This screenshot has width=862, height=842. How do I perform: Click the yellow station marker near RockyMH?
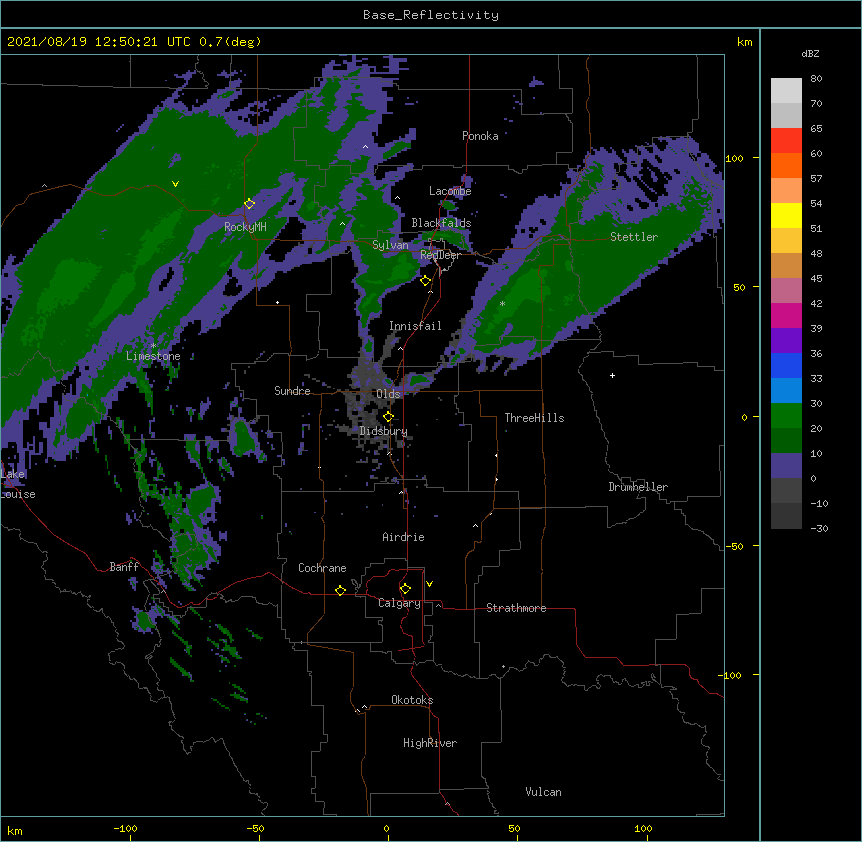249,204
